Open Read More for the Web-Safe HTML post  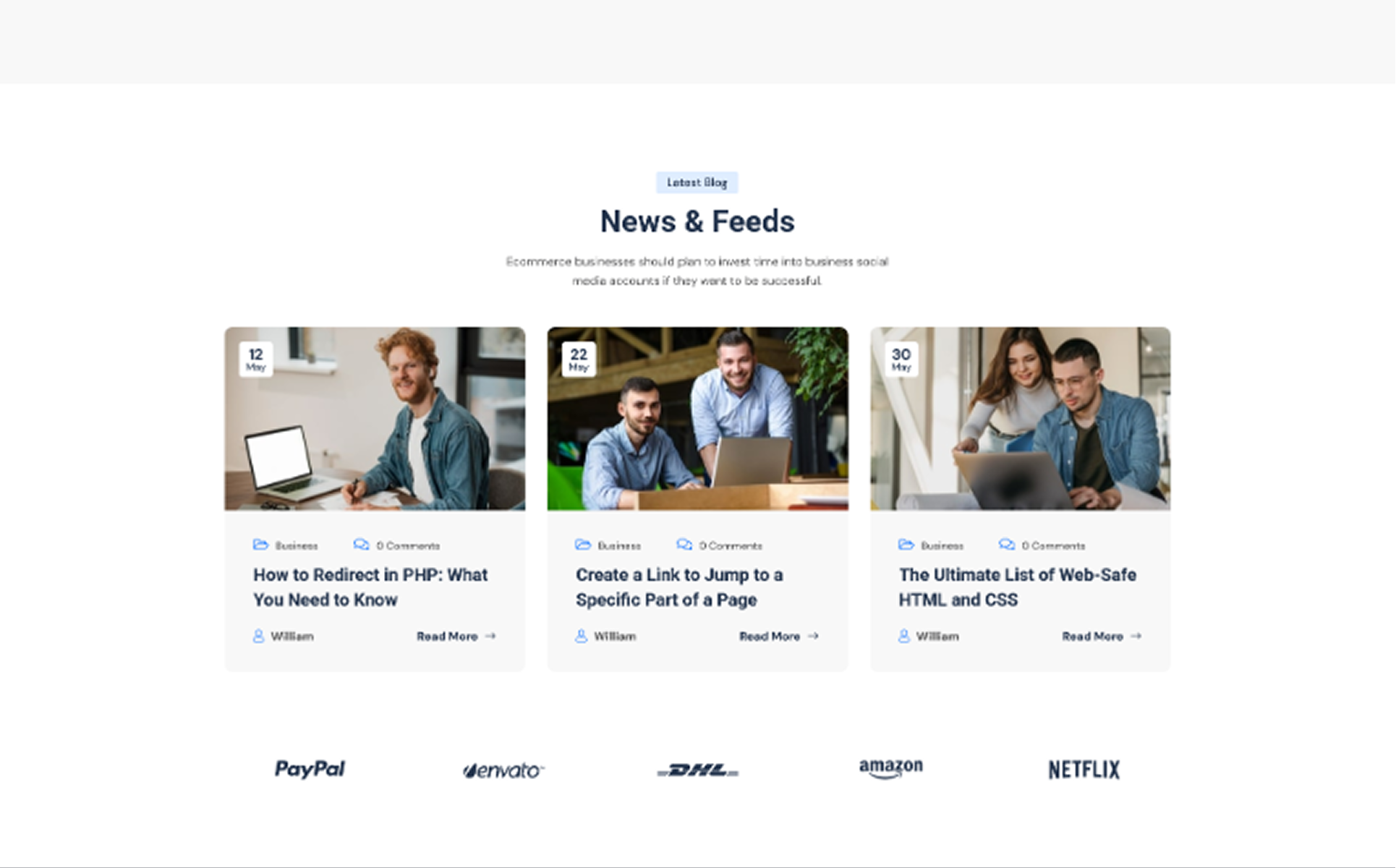click(1102, 637)
